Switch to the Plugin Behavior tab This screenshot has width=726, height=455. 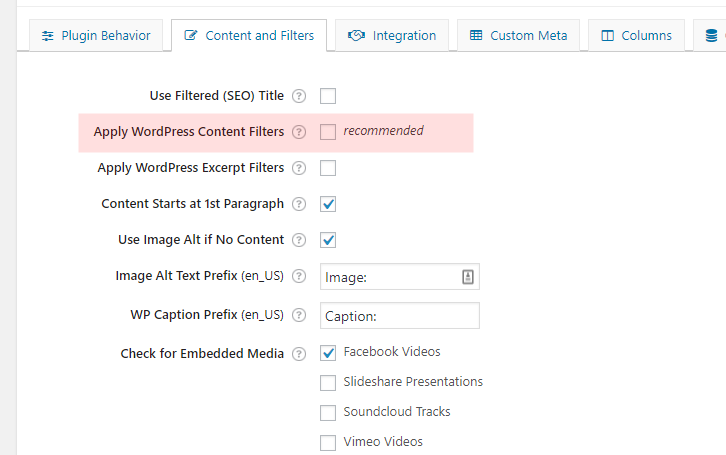pos(95,36)
